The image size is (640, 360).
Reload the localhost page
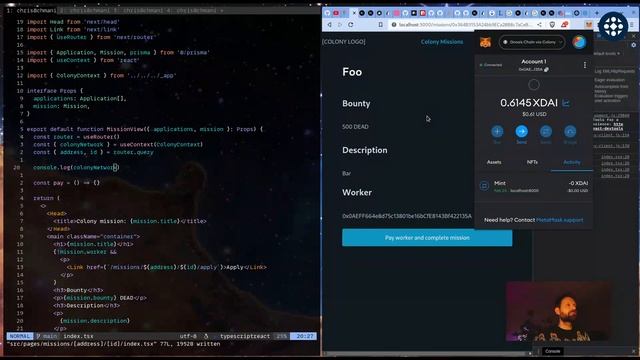[x=351, y=24]
